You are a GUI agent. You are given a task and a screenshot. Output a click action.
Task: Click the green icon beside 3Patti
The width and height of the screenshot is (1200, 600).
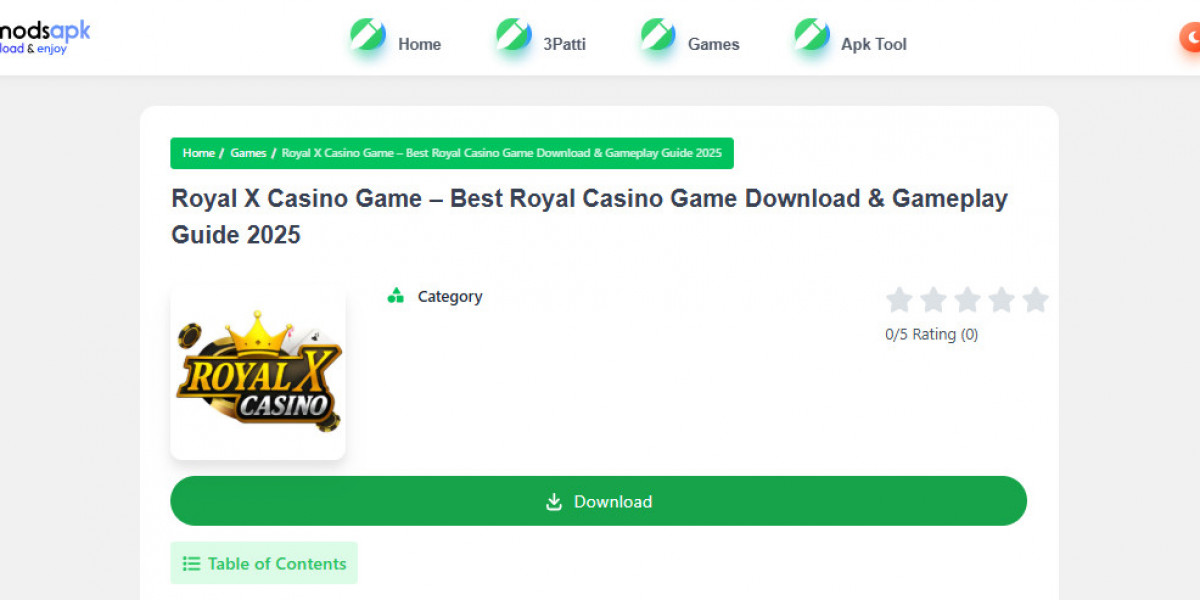[x=514, y=35]
